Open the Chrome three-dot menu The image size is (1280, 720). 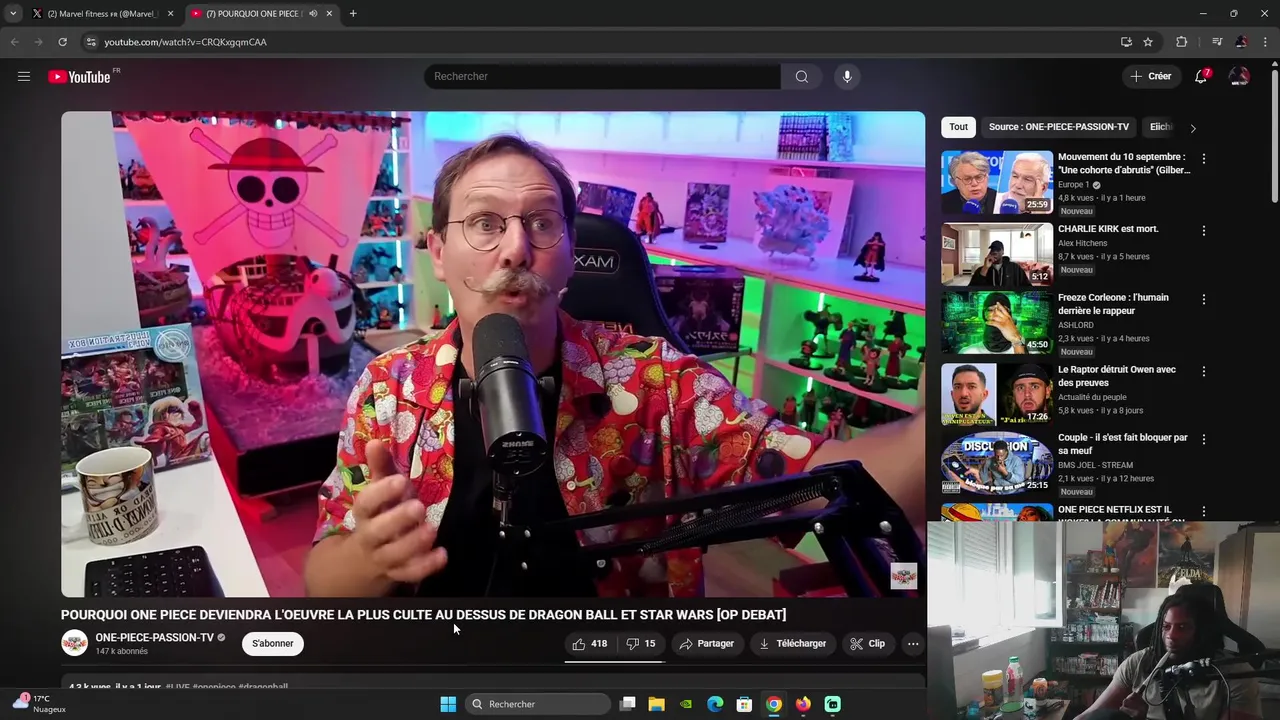click(1266, 42)
